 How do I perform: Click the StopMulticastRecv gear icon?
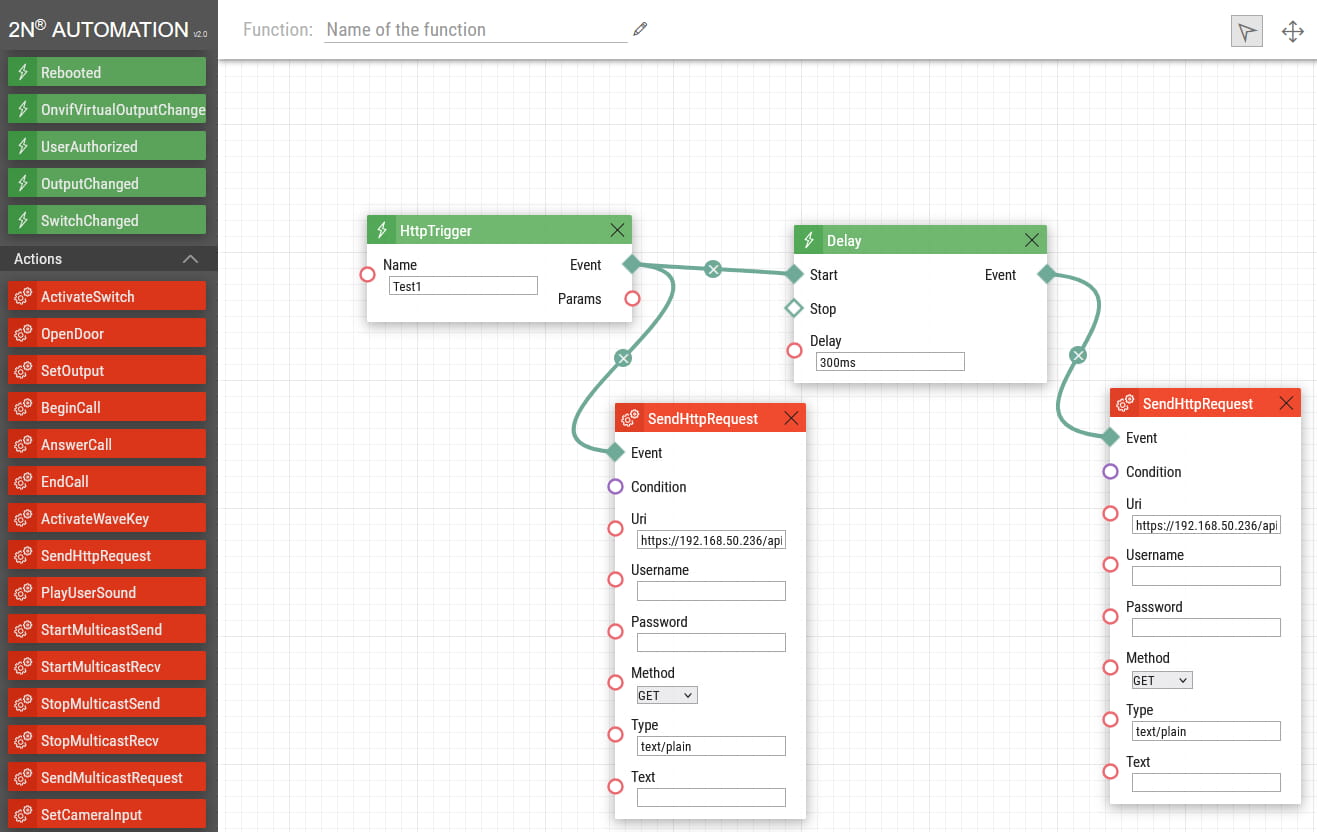(x=23, y=740)
